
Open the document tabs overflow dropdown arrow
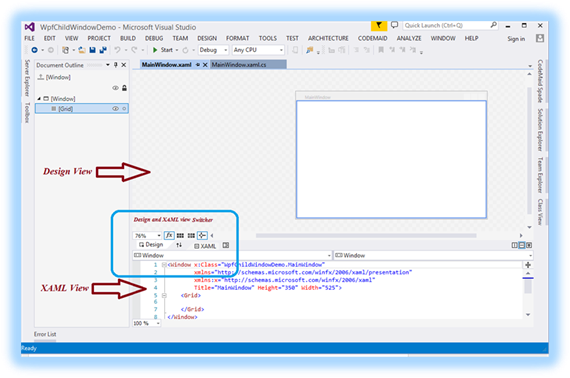click(x=530, y=66)
